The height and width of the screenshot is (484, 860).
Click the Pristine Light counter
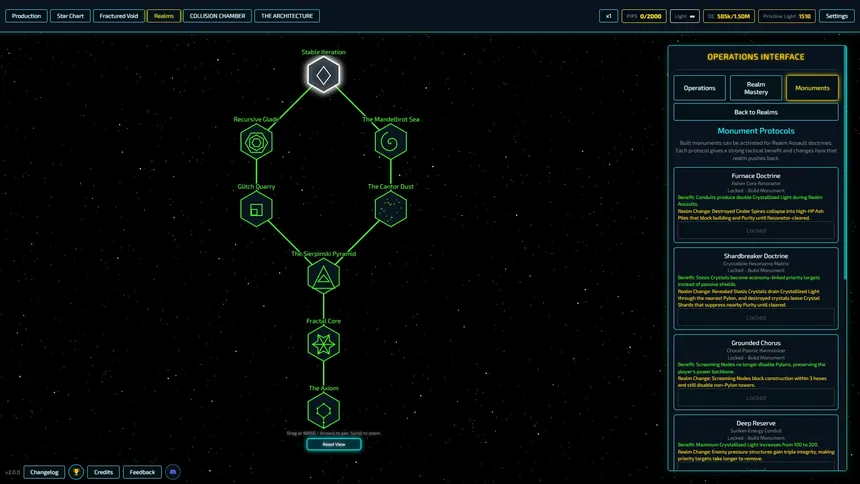click(787, 16)
